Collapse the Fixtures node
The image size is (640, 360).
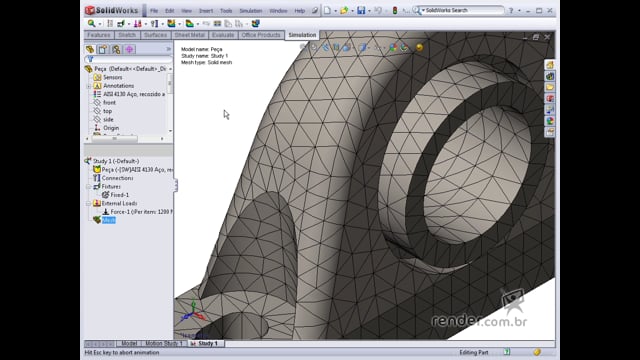click(89, 187)
